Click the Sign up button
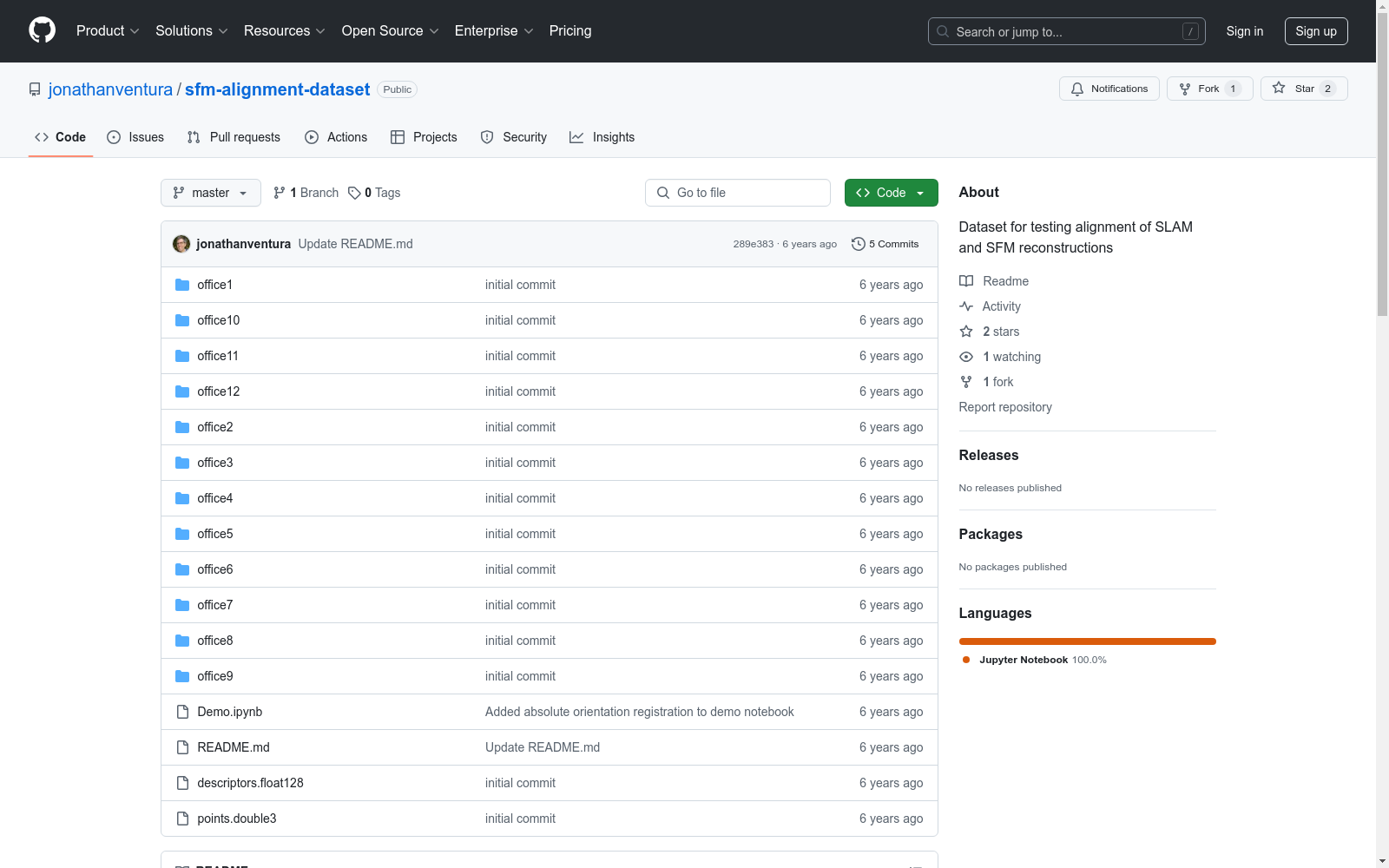Screen dimensions: 1389x868 (x=1316, y=31)
